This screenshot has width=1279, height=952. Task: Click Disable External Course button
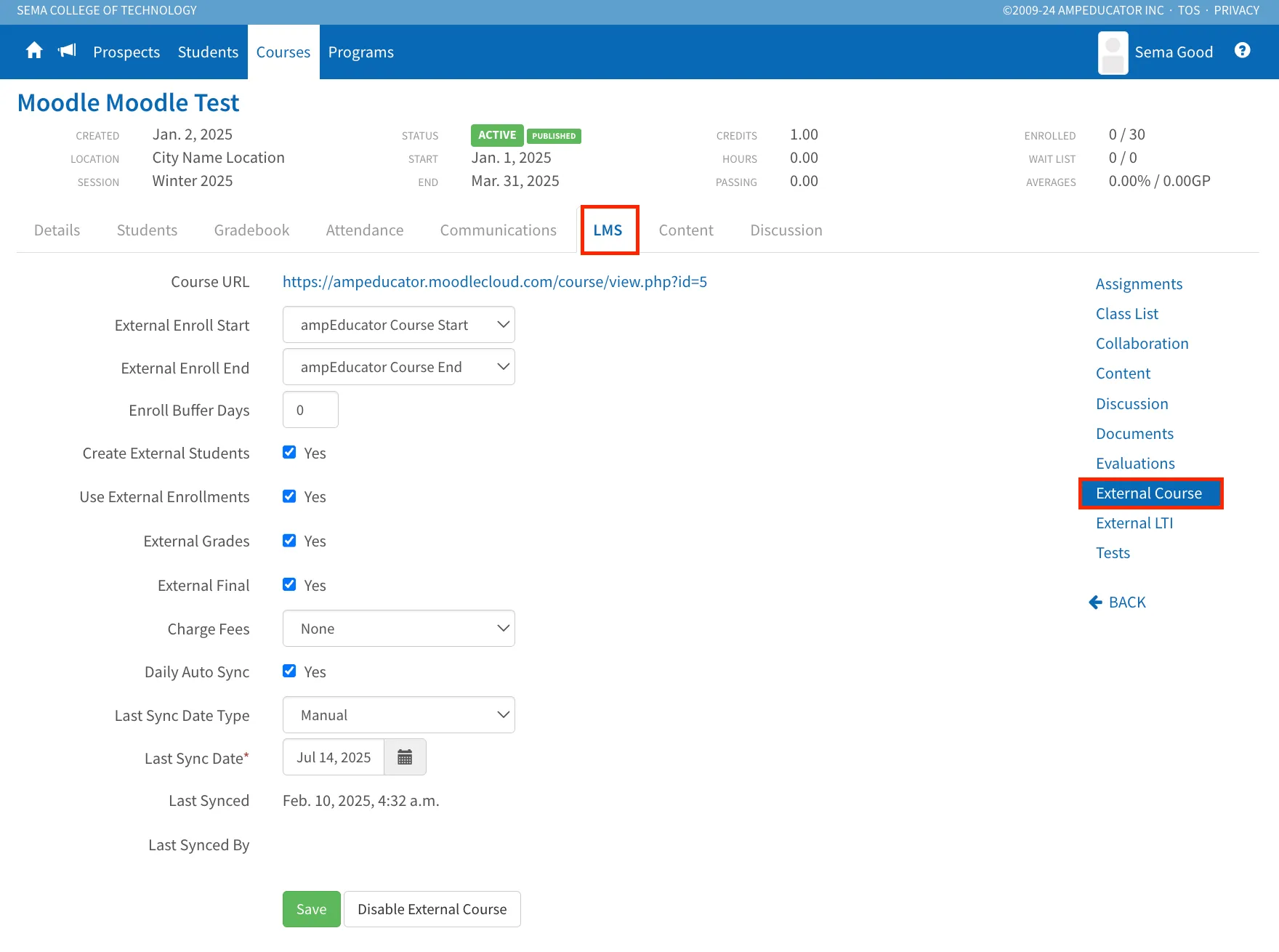[x=432, y=909]
